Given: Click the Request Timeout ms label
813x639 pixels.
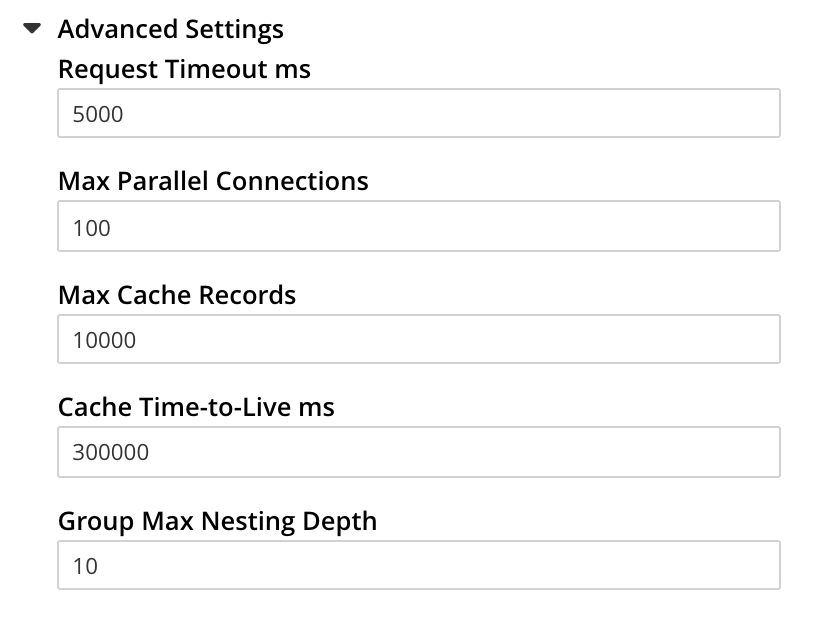Looking at the screenshot, I should click(x=184, y=69).
